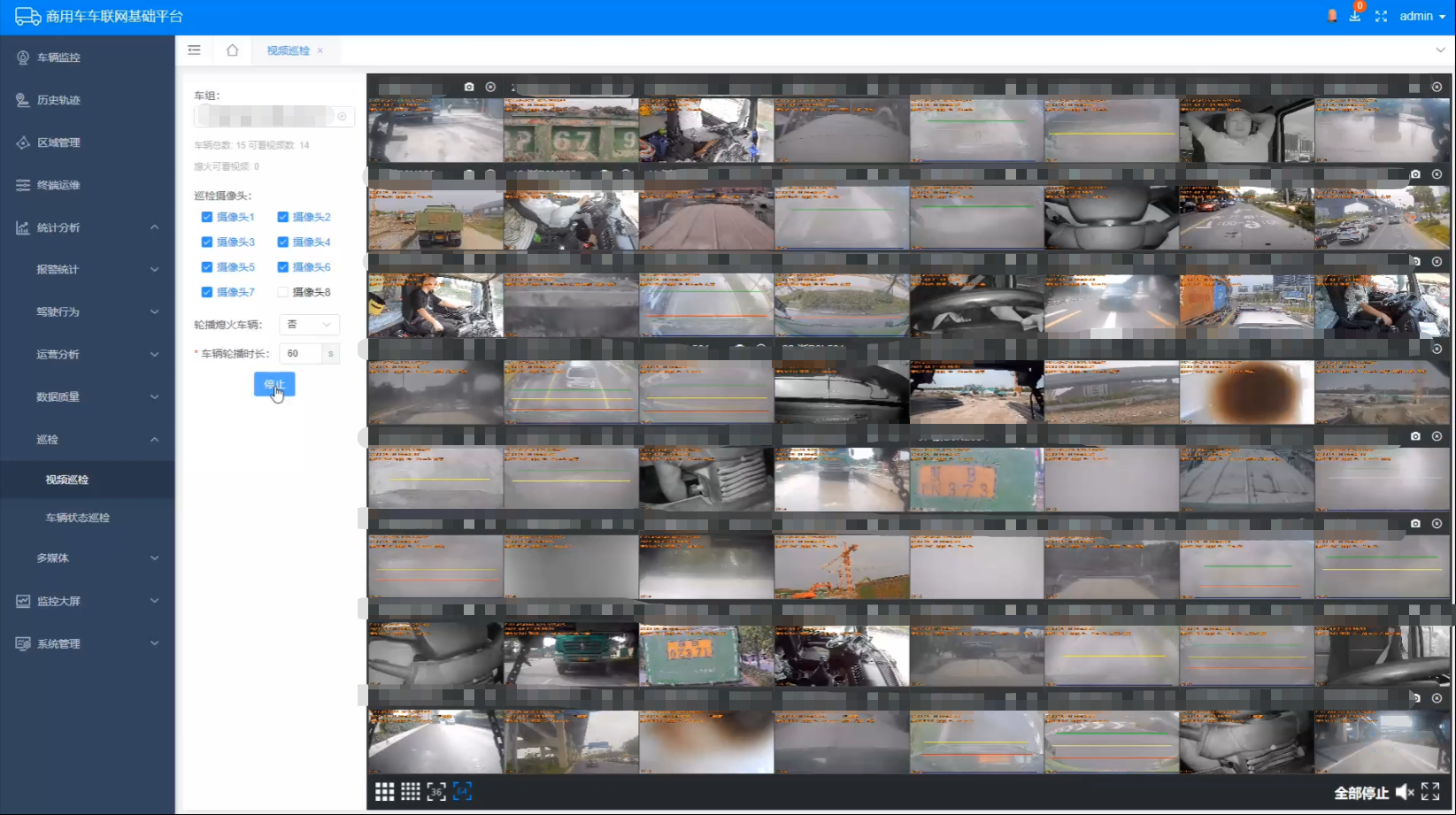The image size is (1456, 815).
Task: Click 全部停止 to stop all videos
Action: point(1360,793)
